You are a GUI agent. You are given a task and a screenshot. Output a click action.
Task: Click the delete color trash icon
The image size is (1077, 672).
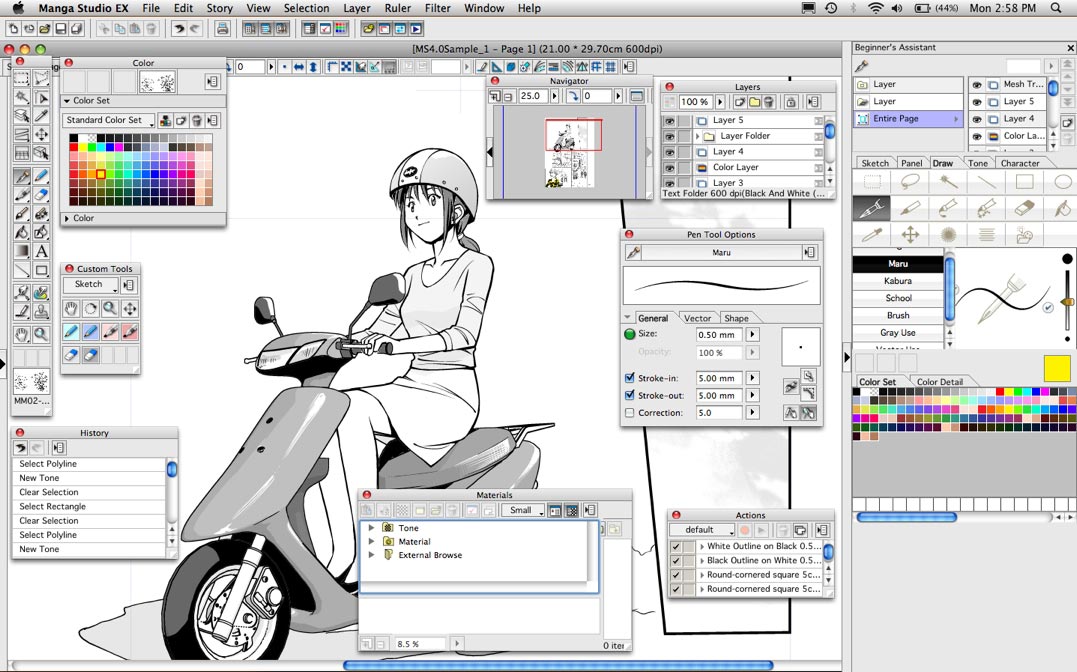(196, 120)
